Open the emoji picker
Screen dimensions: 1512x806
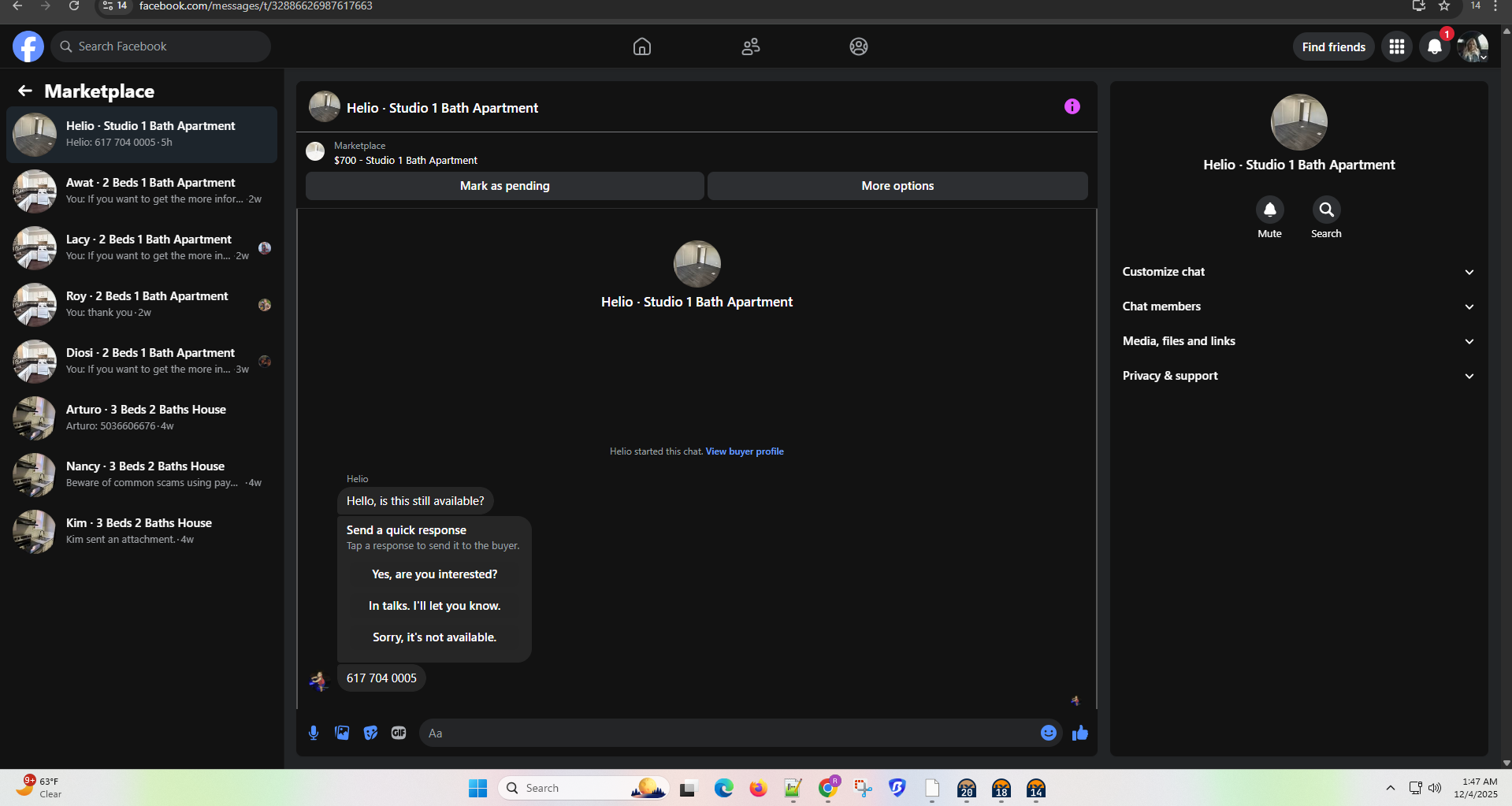(x=1048, y=733)
